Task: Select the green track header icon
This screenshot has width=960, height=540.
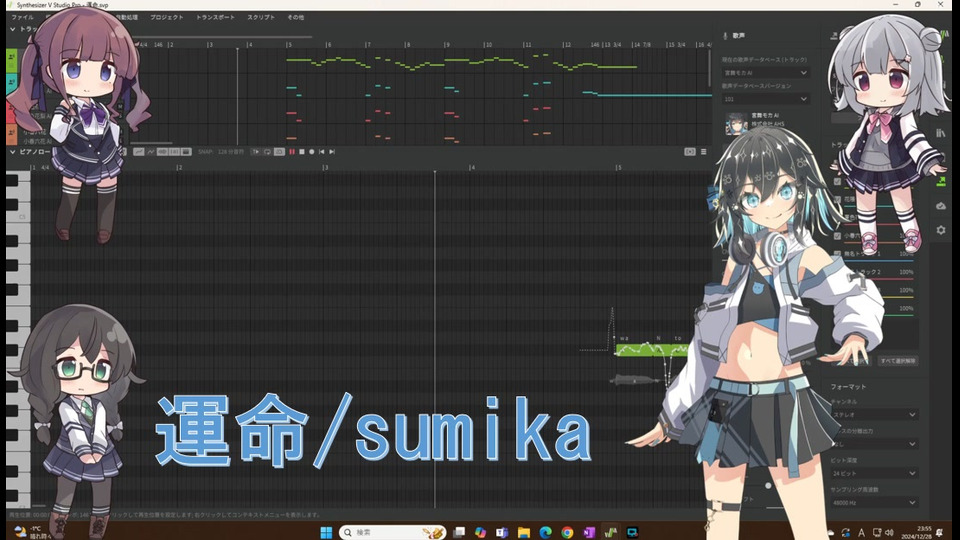Action: (12, 59)
